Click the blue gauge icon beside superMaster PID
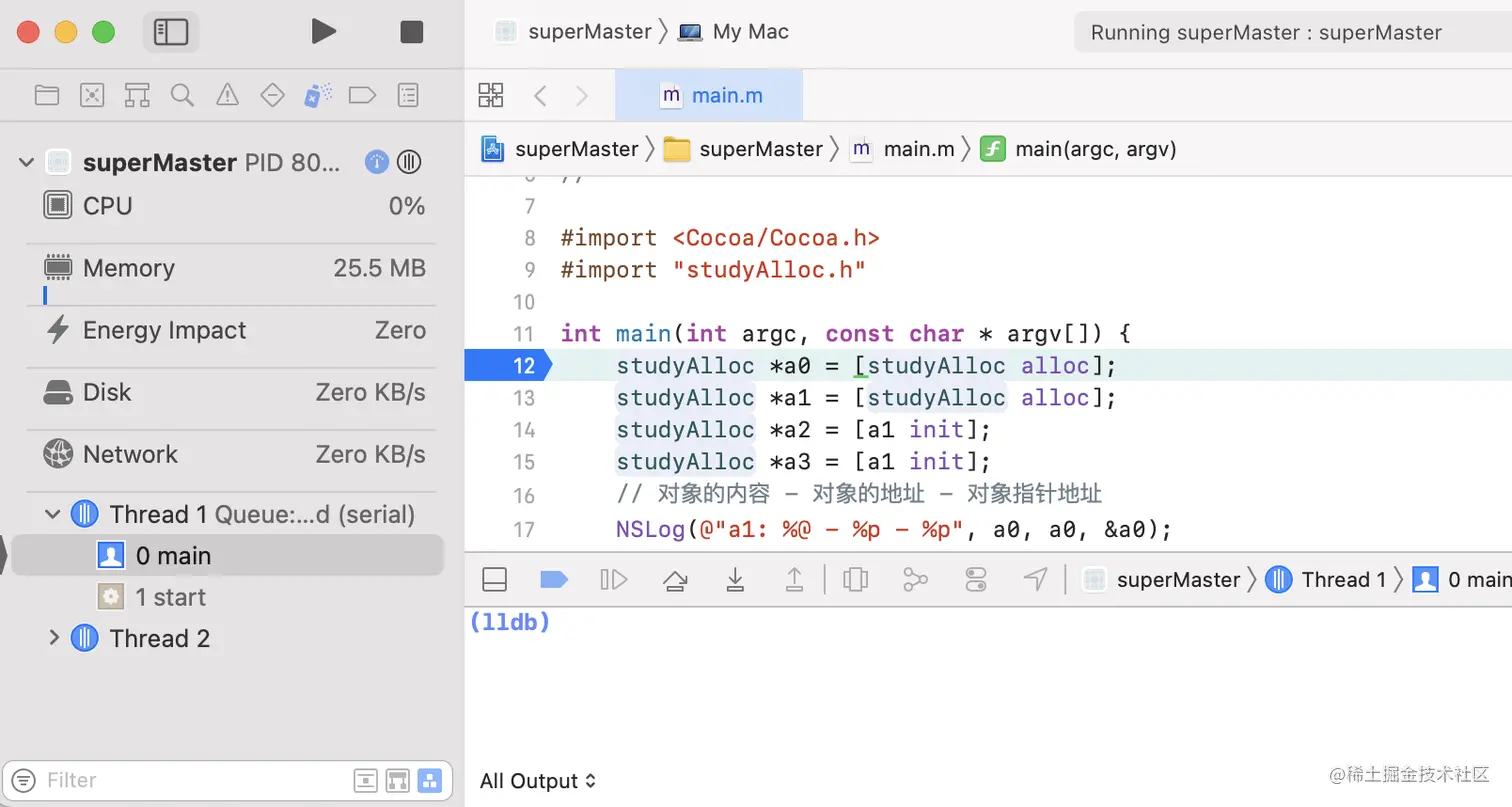 (x=377, y=162)
